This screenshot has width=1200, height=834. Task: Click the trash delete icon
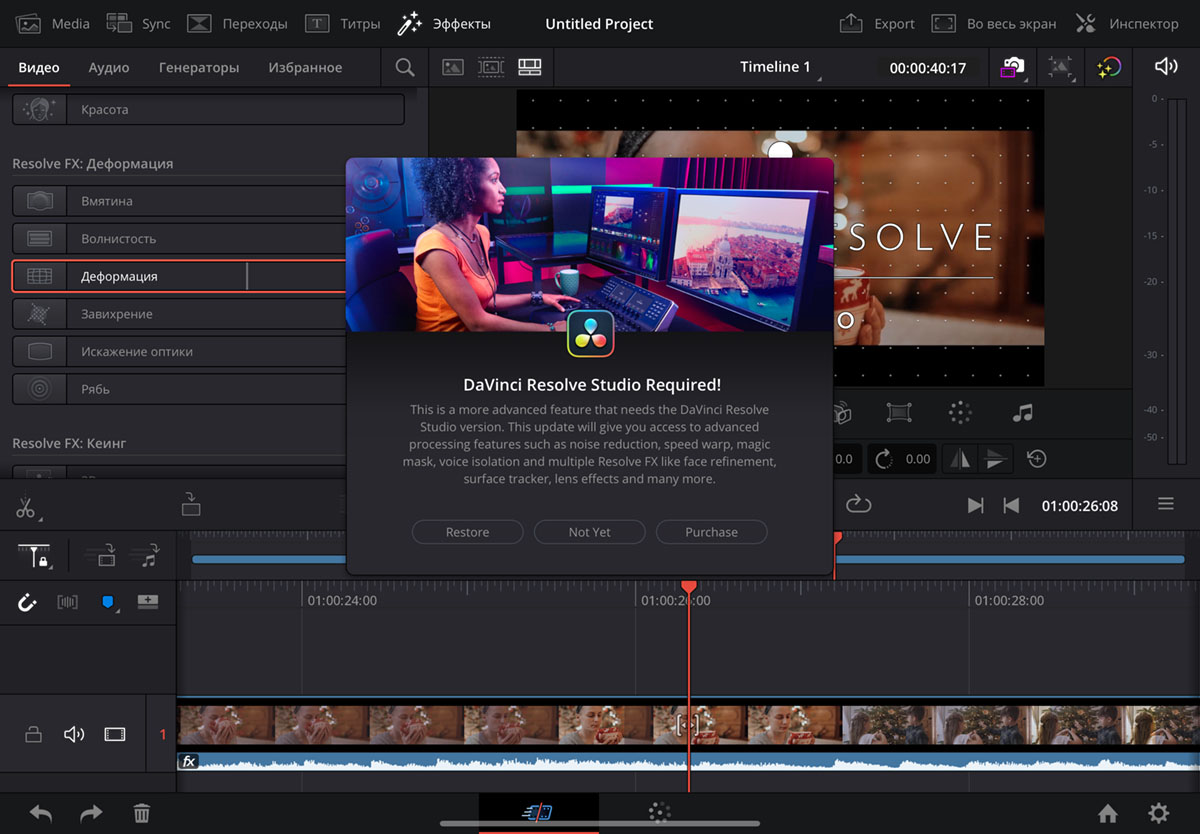tap(142, 814)
